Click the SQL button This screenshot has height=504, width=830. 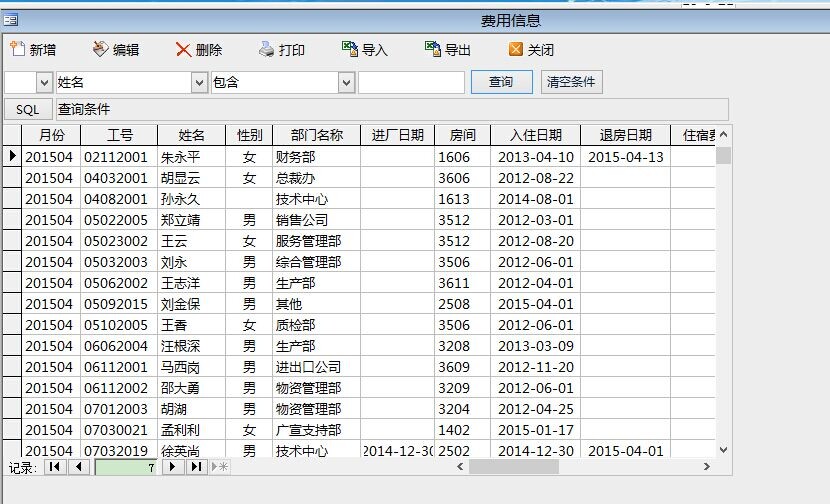pos(28,109)
